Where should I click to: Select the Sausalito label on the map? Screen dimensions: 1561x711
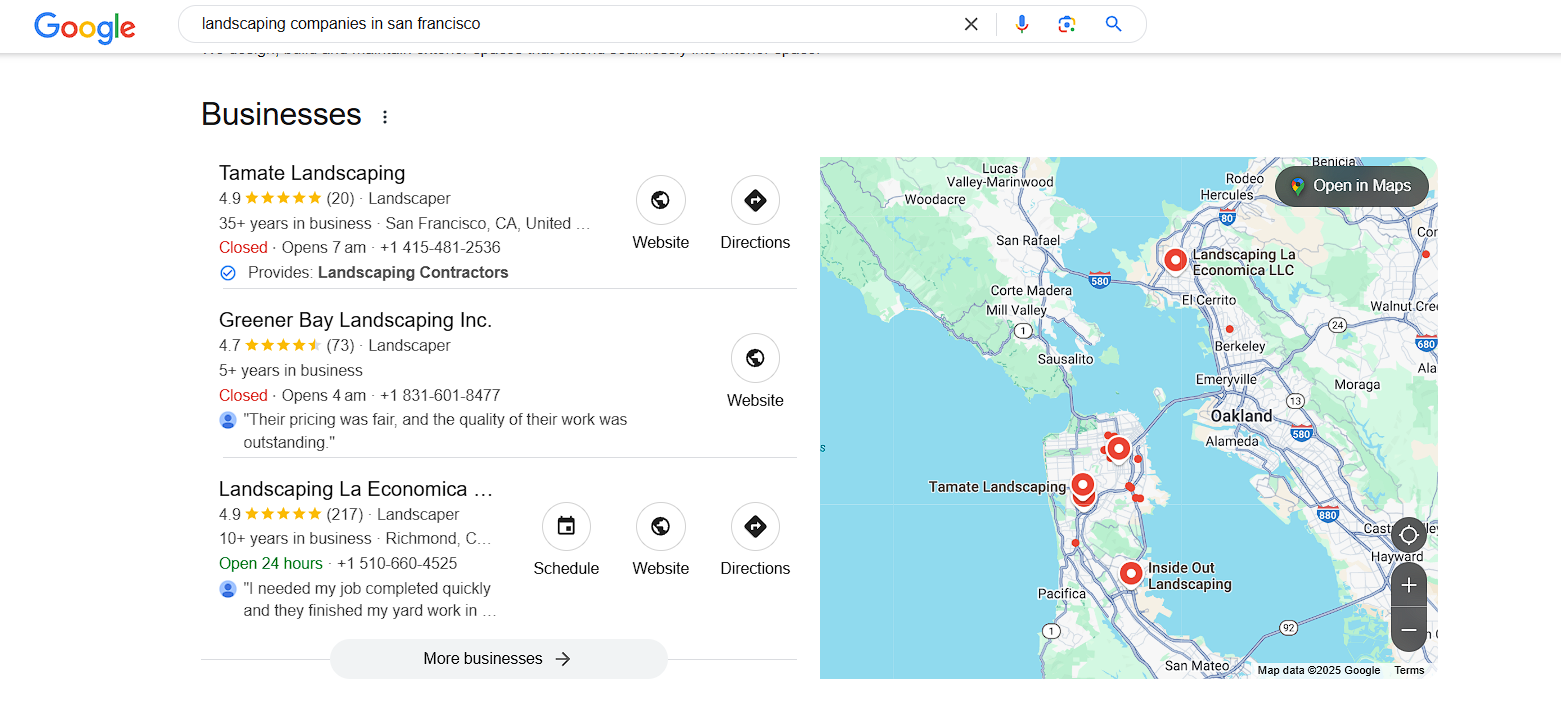point(1067,359)
